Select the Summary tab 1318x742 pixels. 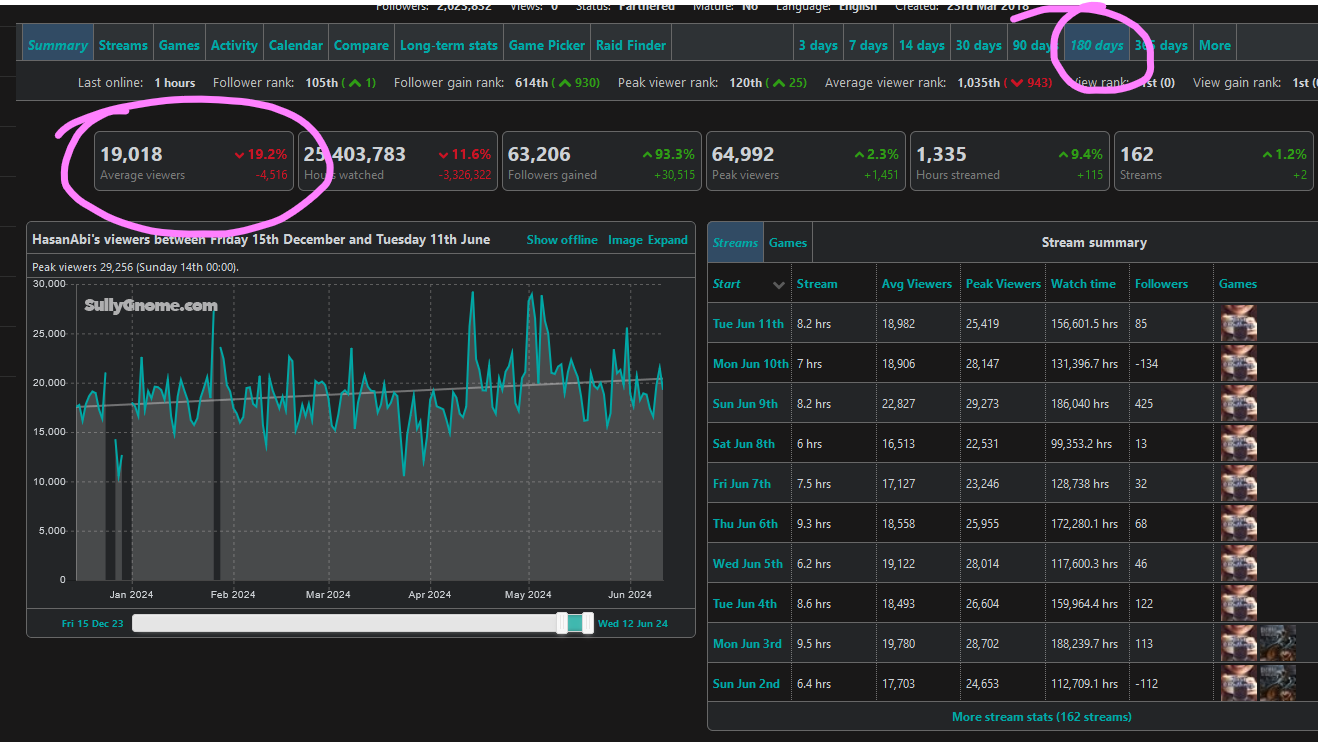point(58,45)
